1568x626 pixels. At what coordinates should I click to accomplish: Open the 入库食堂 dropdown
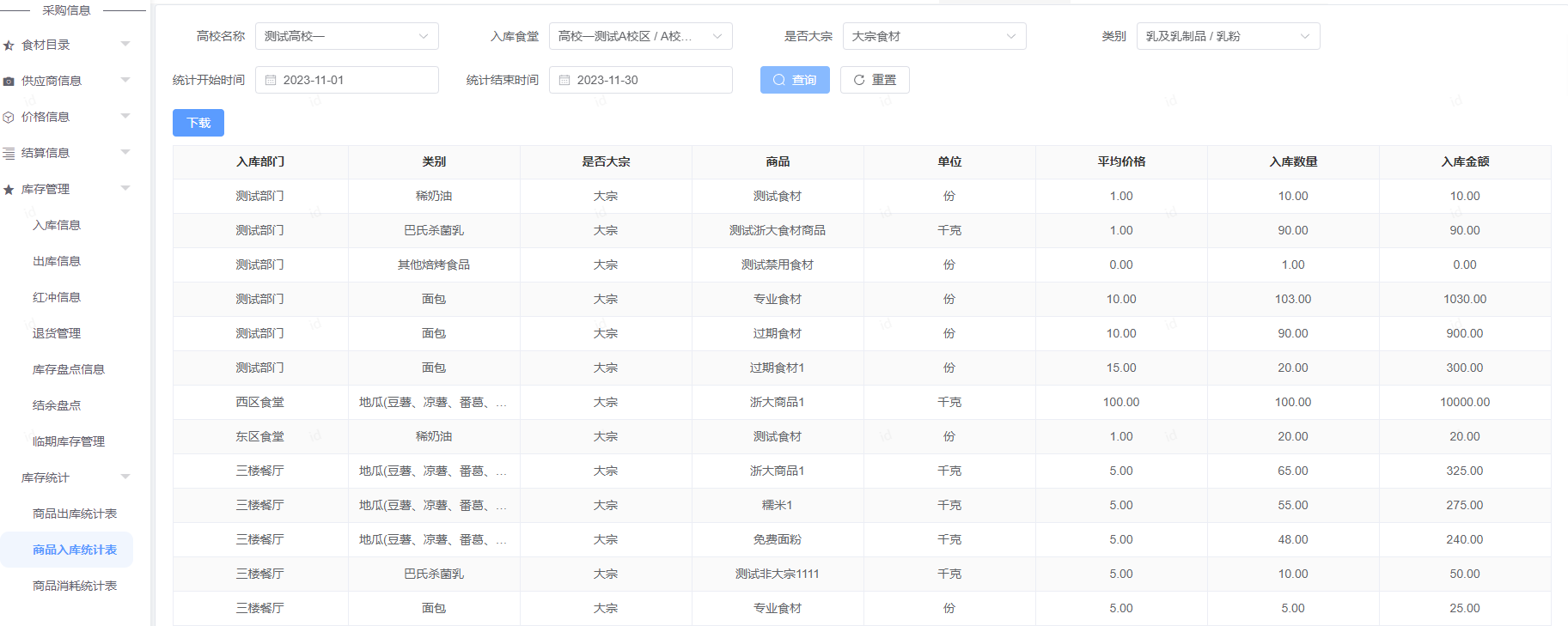641,36
